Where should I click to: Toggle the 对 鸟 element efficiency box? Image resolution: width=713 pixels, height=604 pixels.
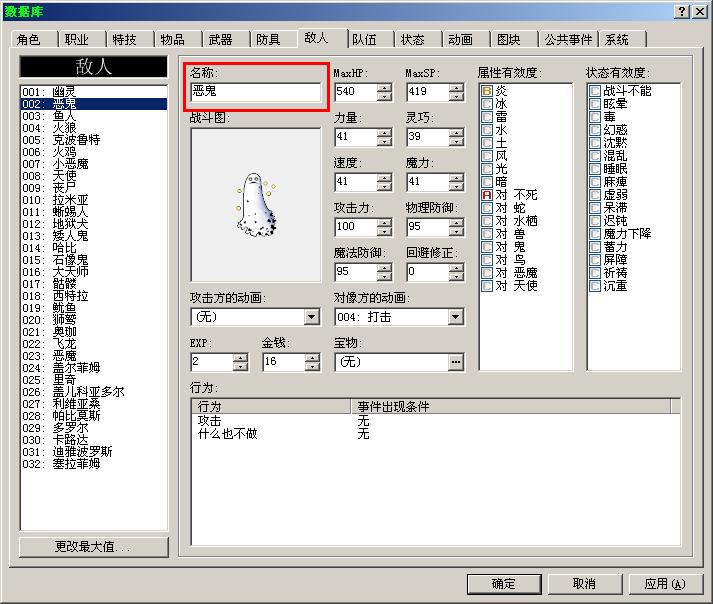tap(487, 260)
